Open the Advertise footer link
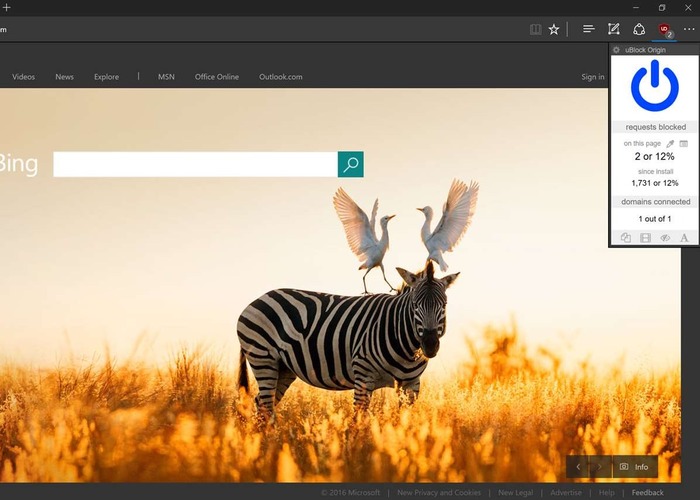 566,492
